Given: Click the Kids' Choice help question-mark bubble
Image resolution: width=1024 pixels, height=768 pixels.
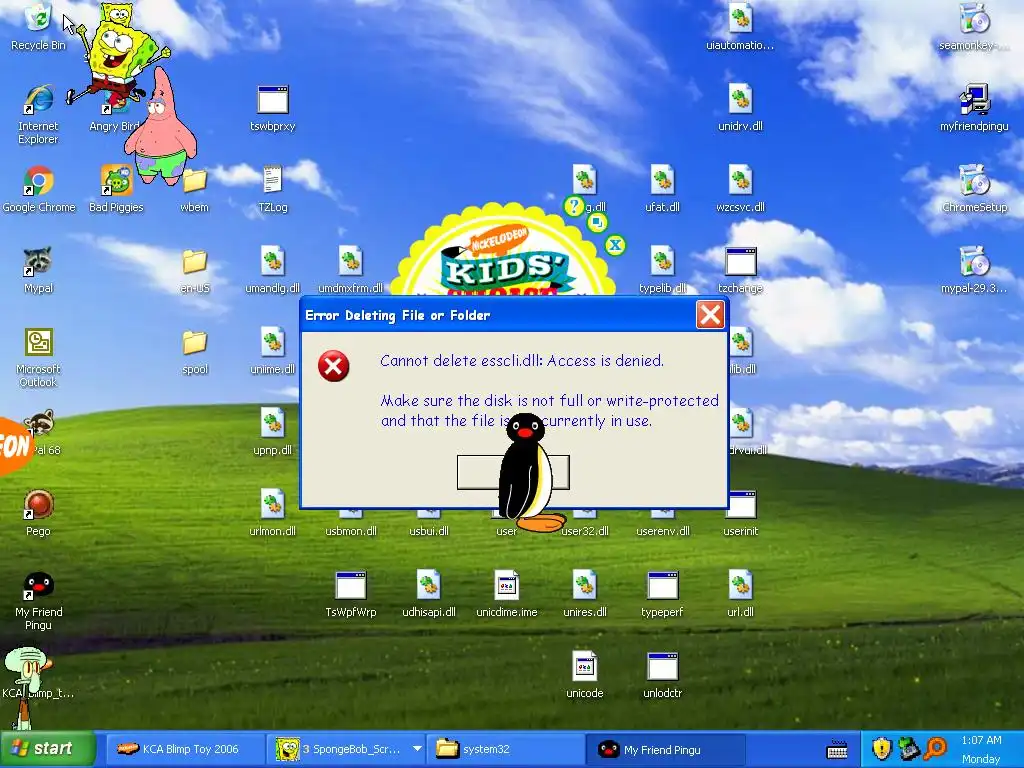Looking at the screenshot, I should [573, 206].
